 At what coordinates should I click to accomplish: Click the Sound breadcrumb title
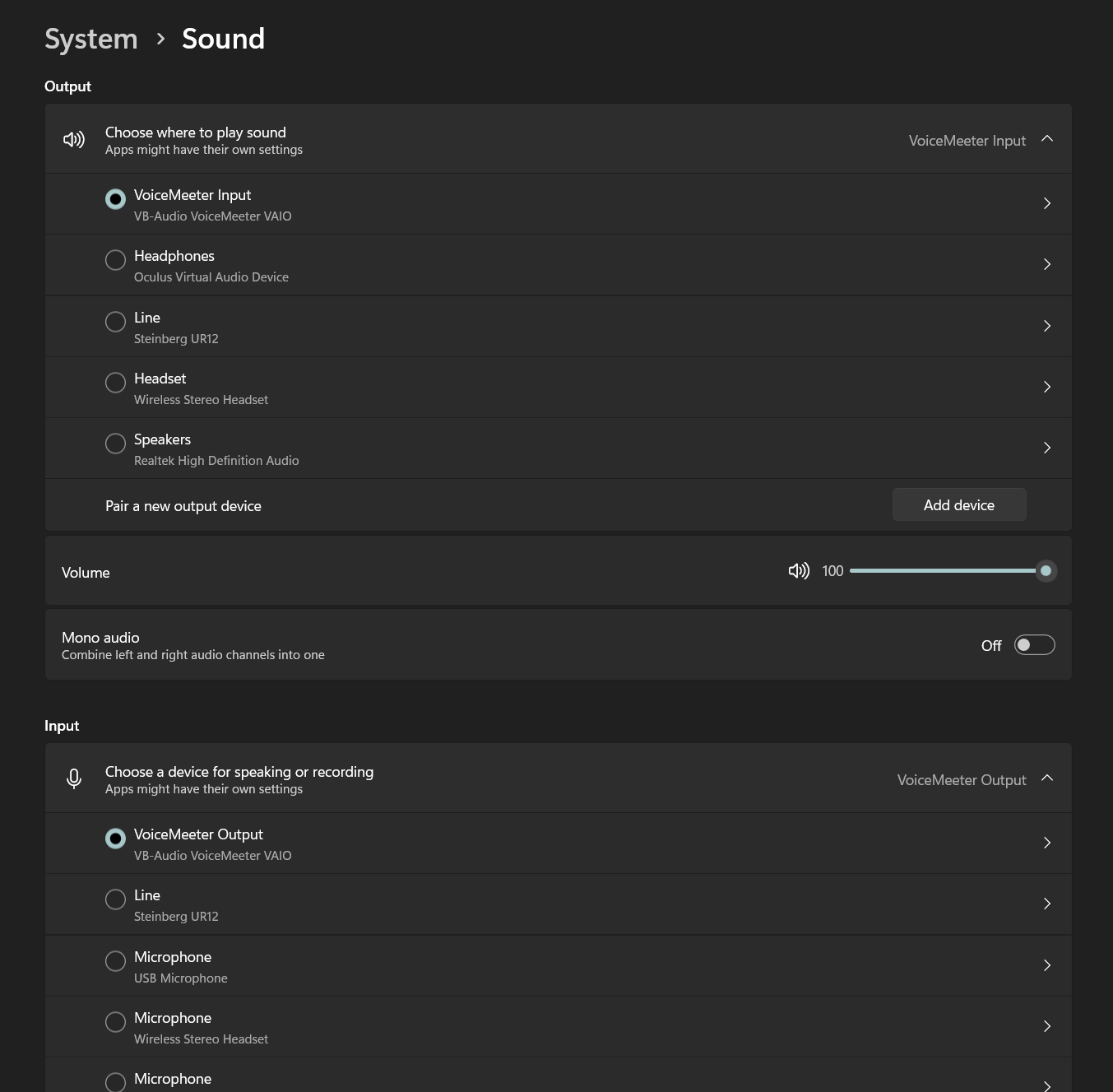224,39
